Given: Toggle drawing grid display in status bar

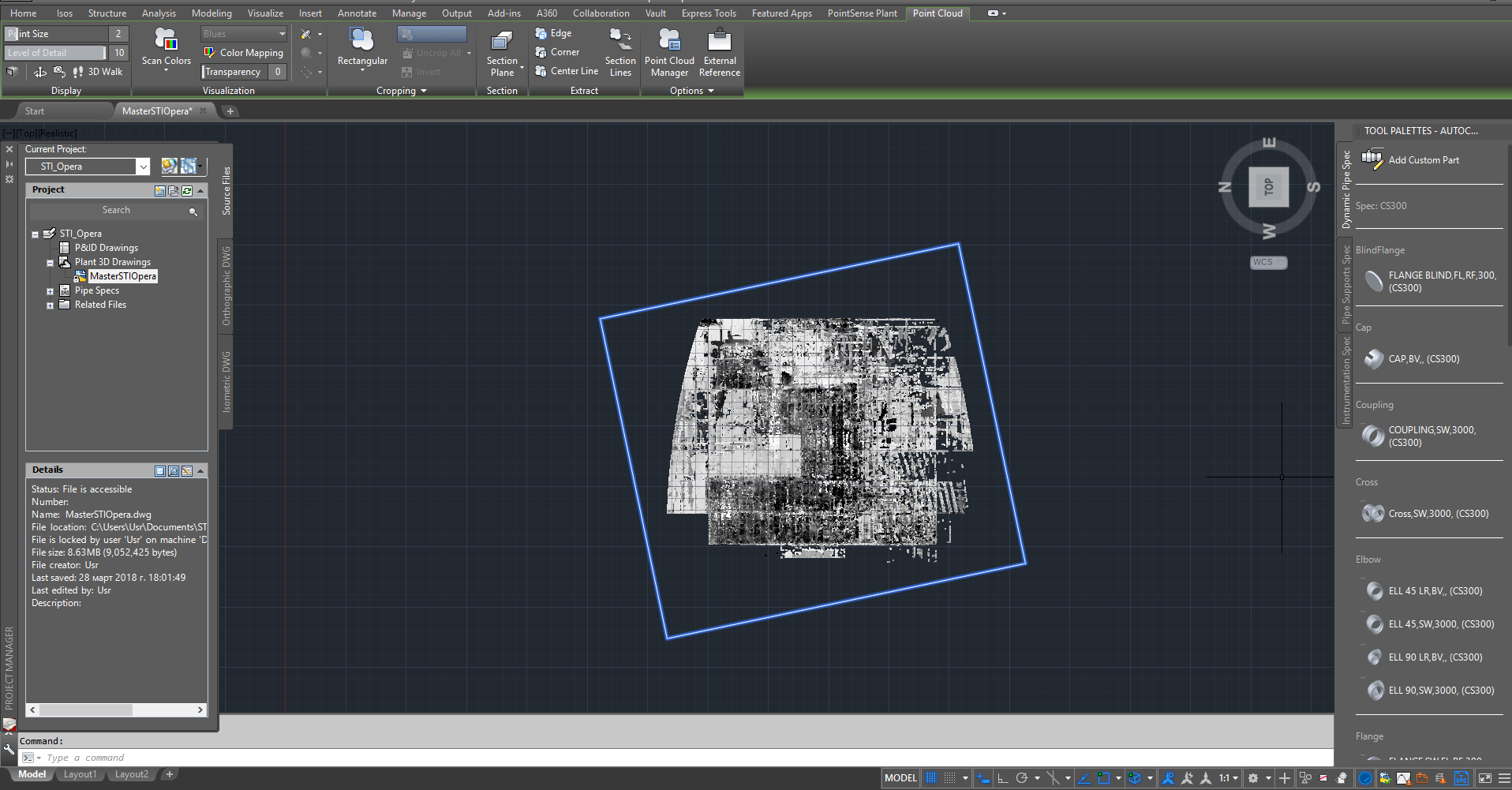Looking at the screenshot, I should (x=931, y=778).
